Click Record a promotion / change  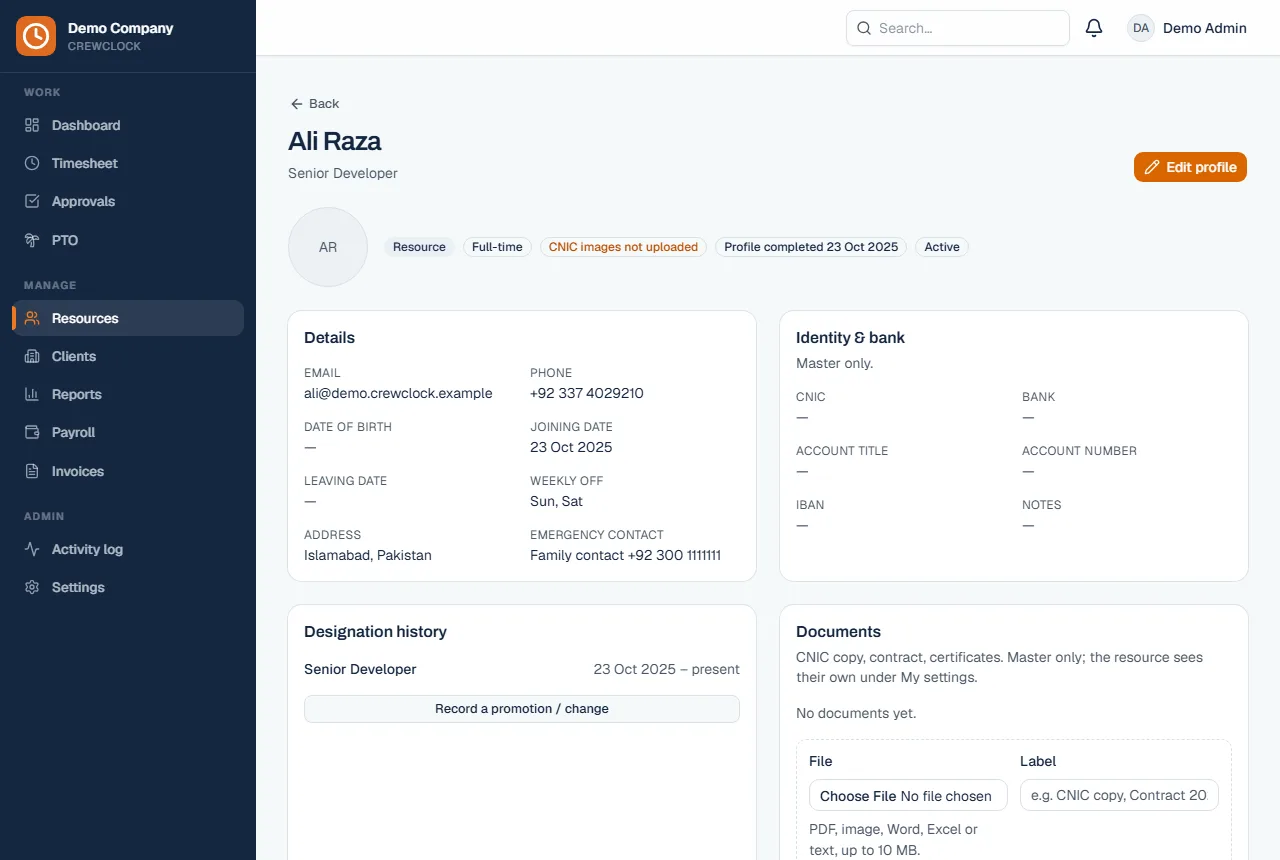tap(522, 709)
